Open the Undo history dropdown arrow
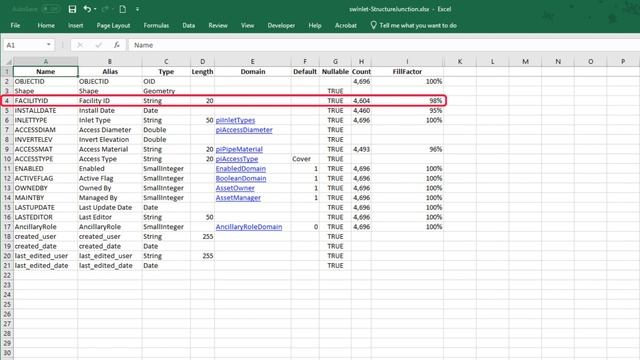This screenshot has width=640, height=360. (95, 9)
